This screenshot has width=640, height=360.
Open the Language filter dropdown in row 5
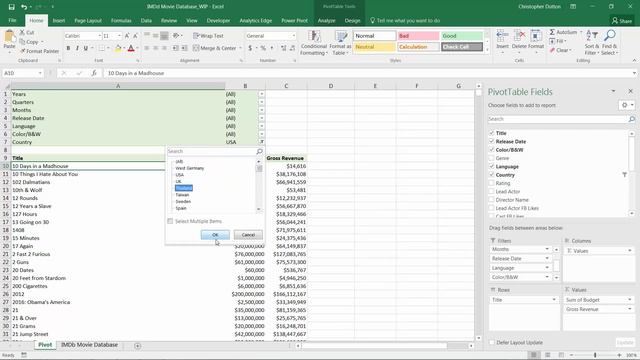click(262, 126)
